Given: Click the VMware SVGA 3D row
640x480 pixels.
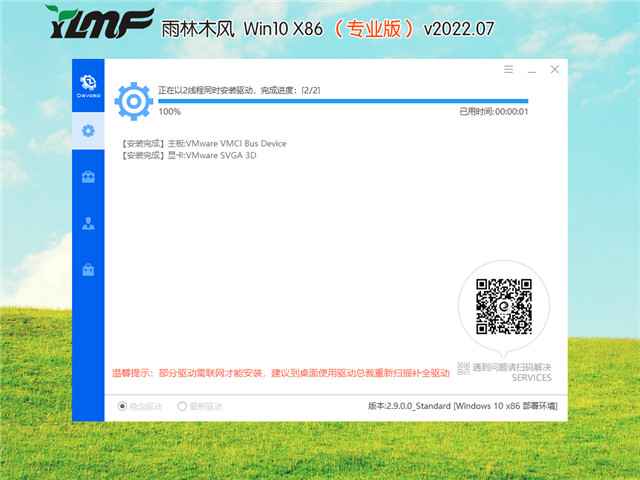Looking at the screenshot, I should click(x=189, y=155).
